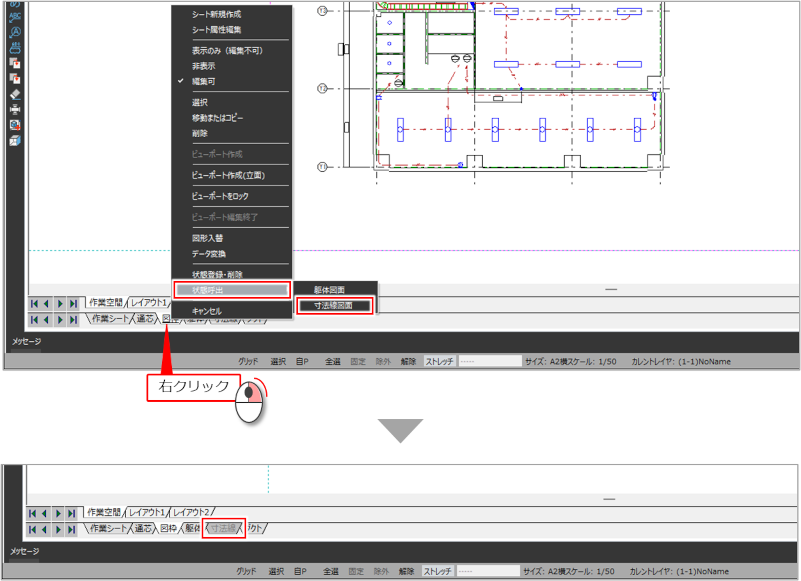This screenshot has height=581, width=801.
Task: Click the printer icon in left toolbar
Action: tap(15, 109)
